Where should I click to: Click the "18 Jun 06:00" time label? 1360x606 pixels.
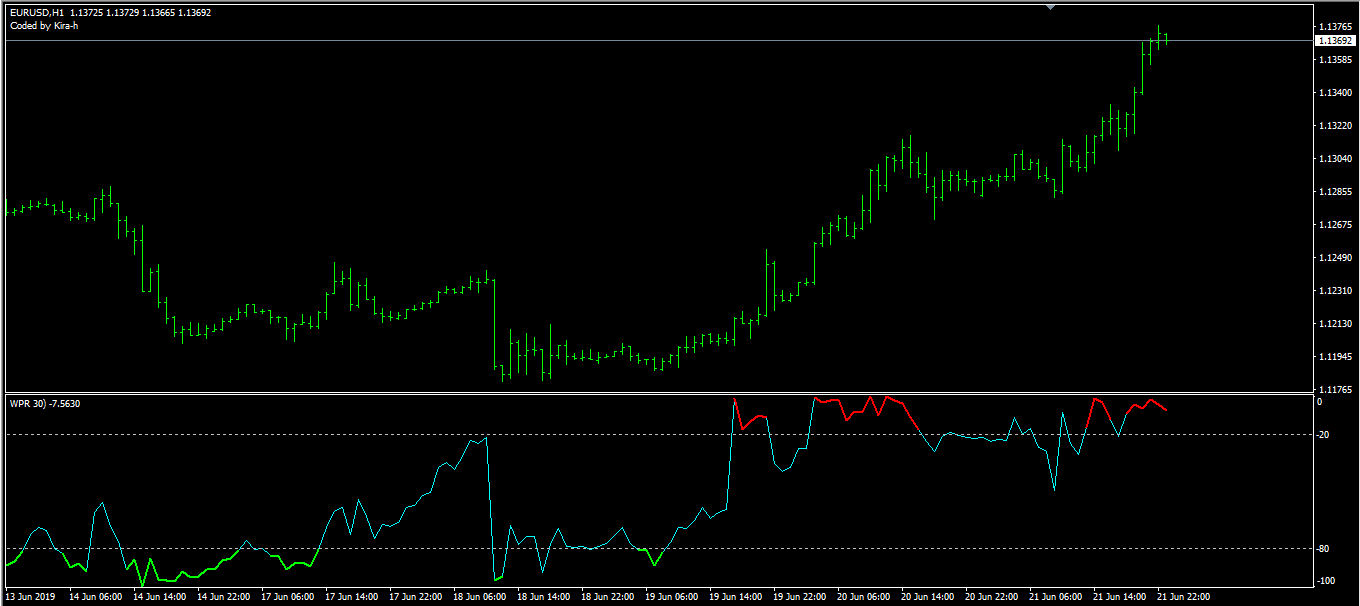pyautogui.click(x=480, y=597)
